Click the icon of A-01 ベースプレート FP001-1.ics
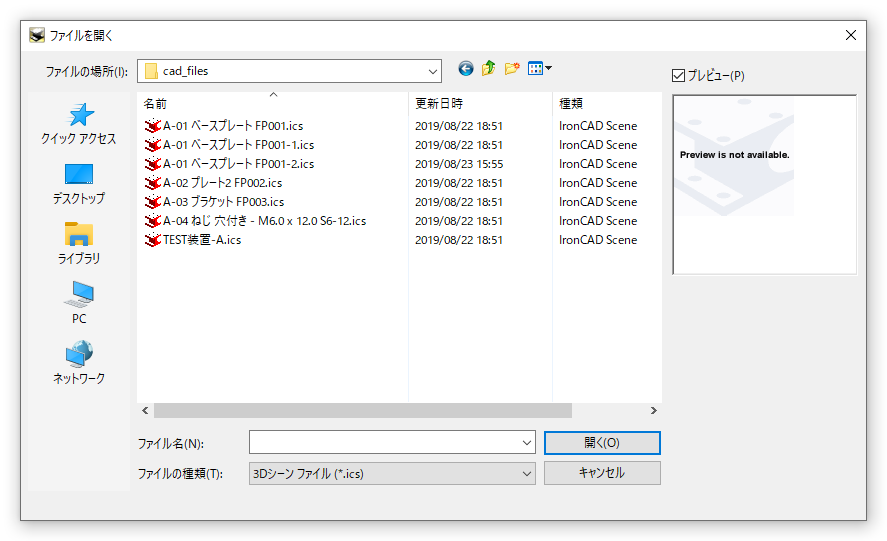Screen dimensions: 887x541 (x=153, y=145)
